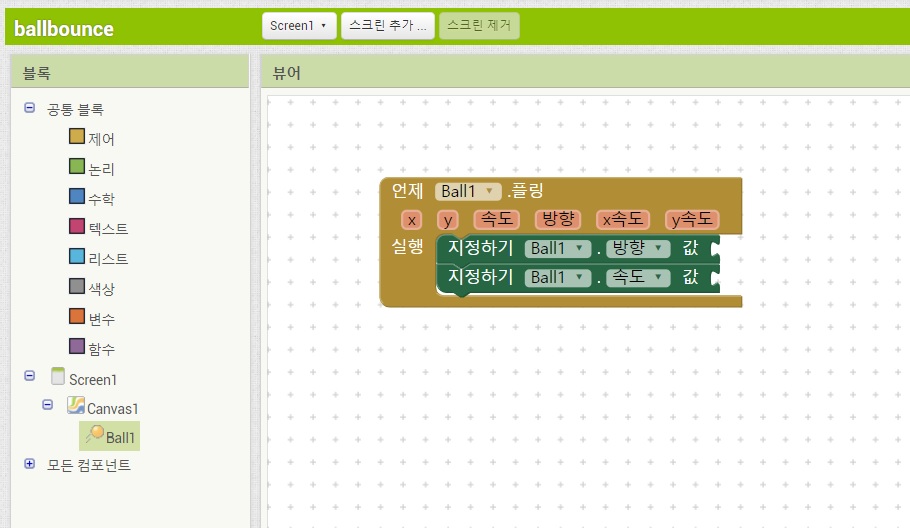Open the 방향 property dropdown
The height and width of the screenshot is (528, 910).
click(638, 248)
